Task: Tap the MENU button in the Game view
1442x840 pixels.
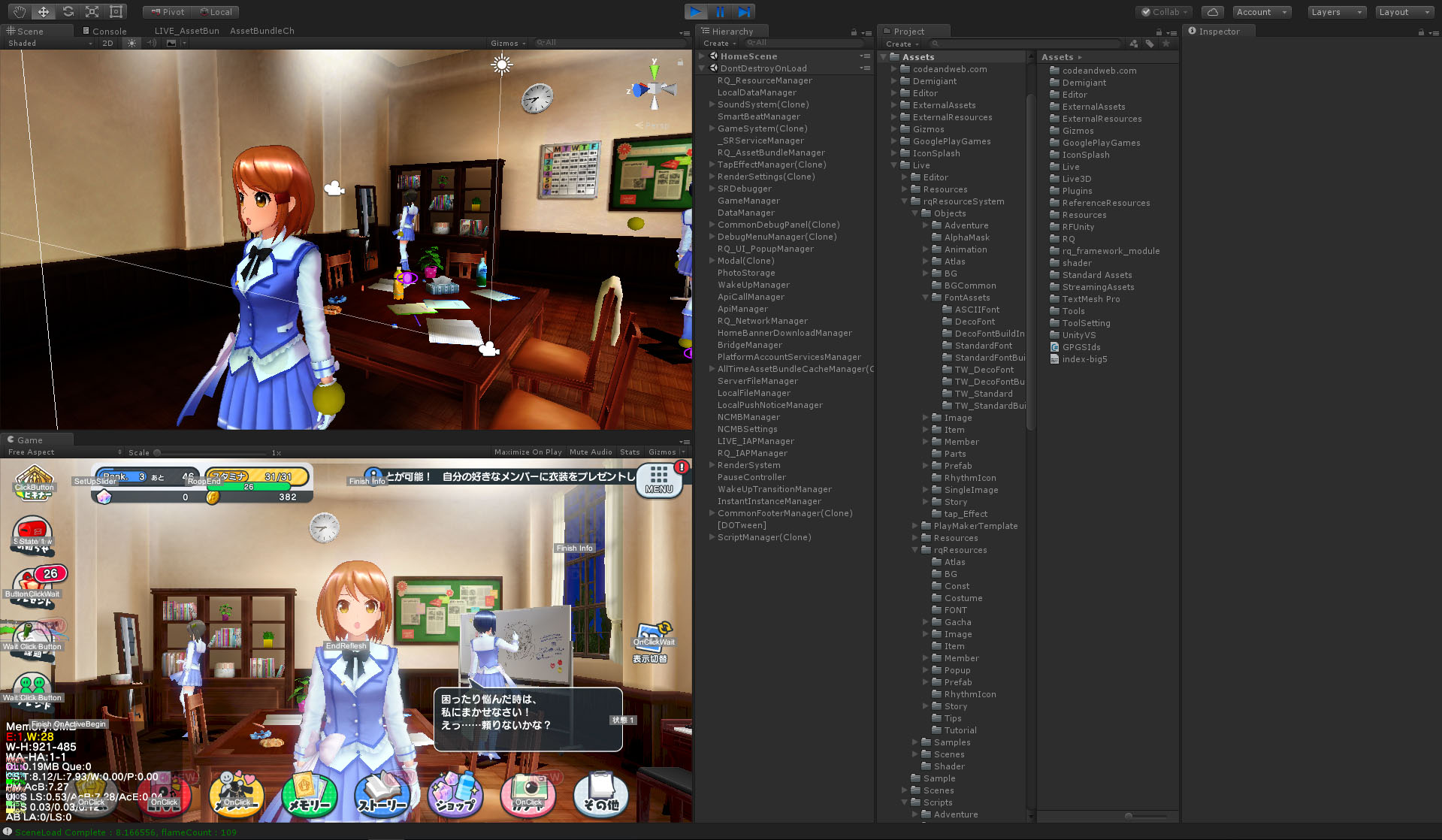Action: point(659,480)
